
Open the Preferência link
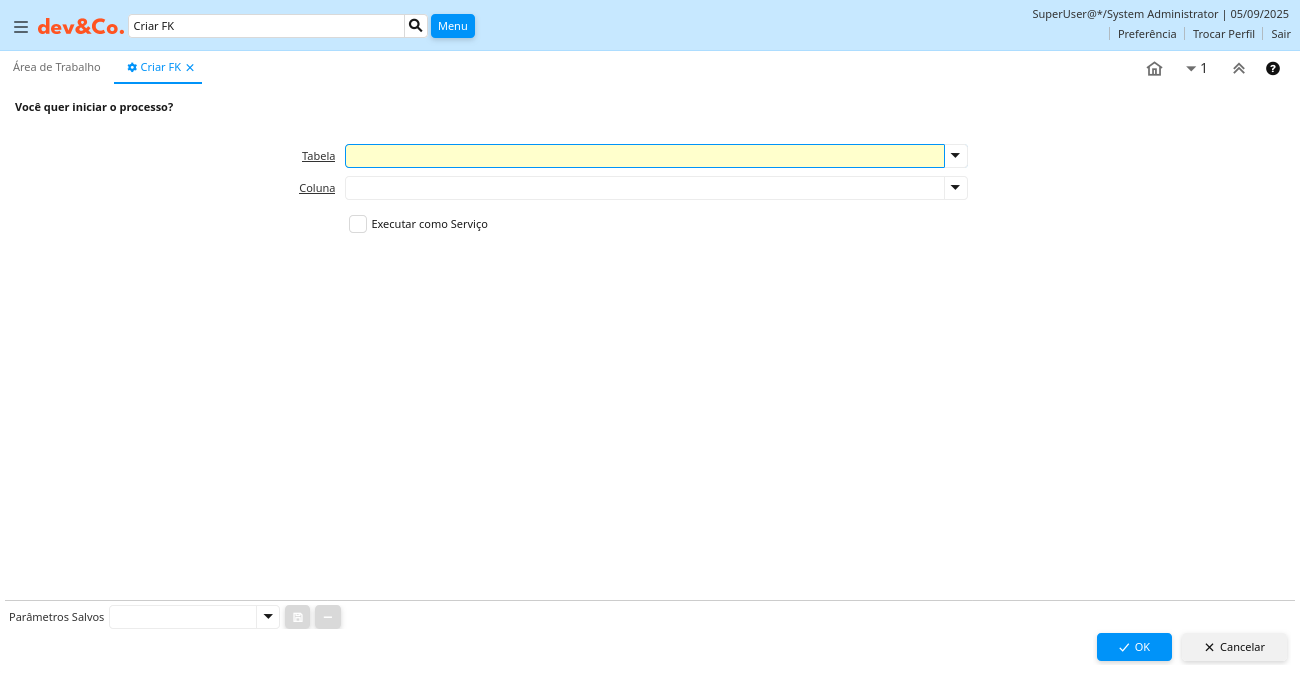[1146, 34]
